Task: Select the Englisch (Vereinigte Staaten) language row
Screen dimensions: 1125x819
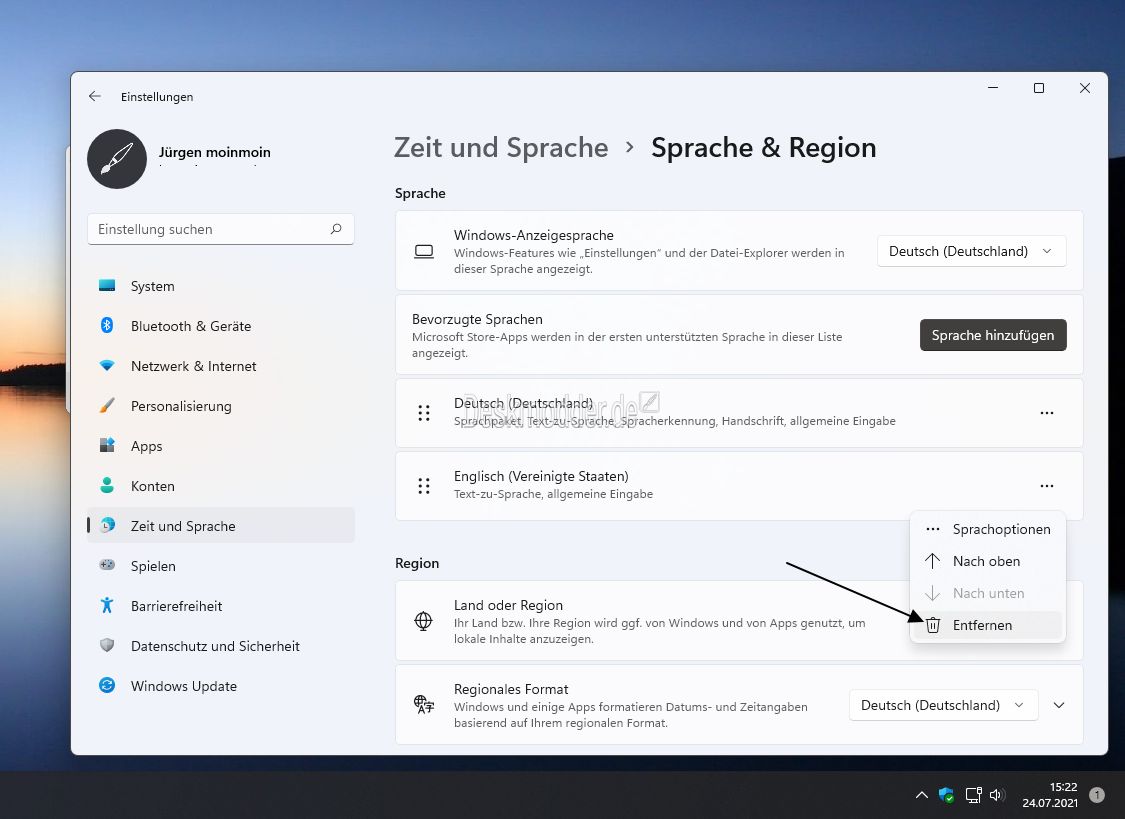Action: pos(739,486)
